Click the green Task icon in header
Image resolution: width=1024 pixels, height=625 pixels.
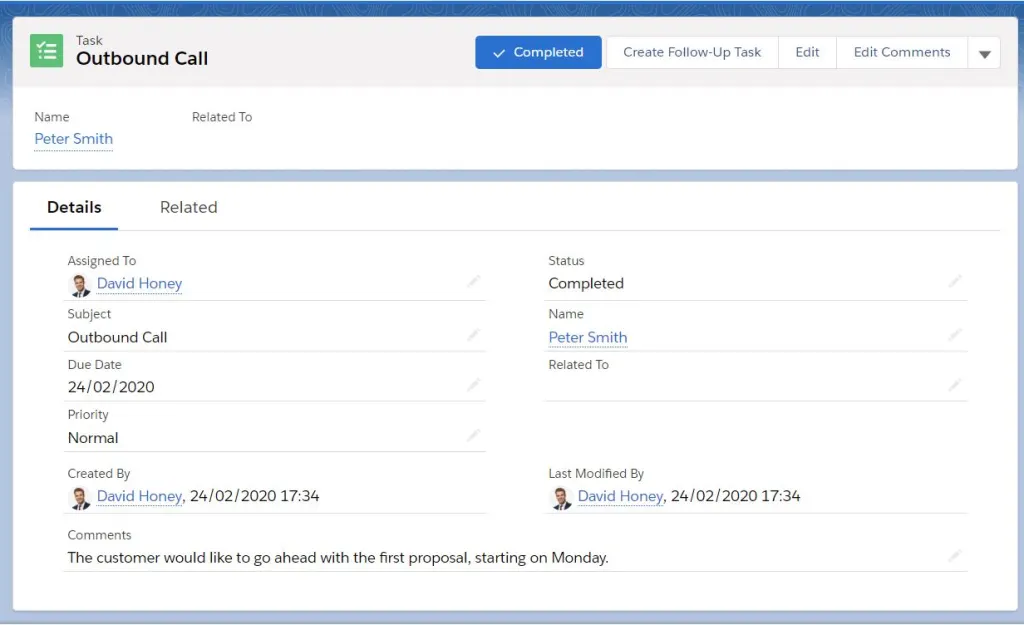[46, 52]
